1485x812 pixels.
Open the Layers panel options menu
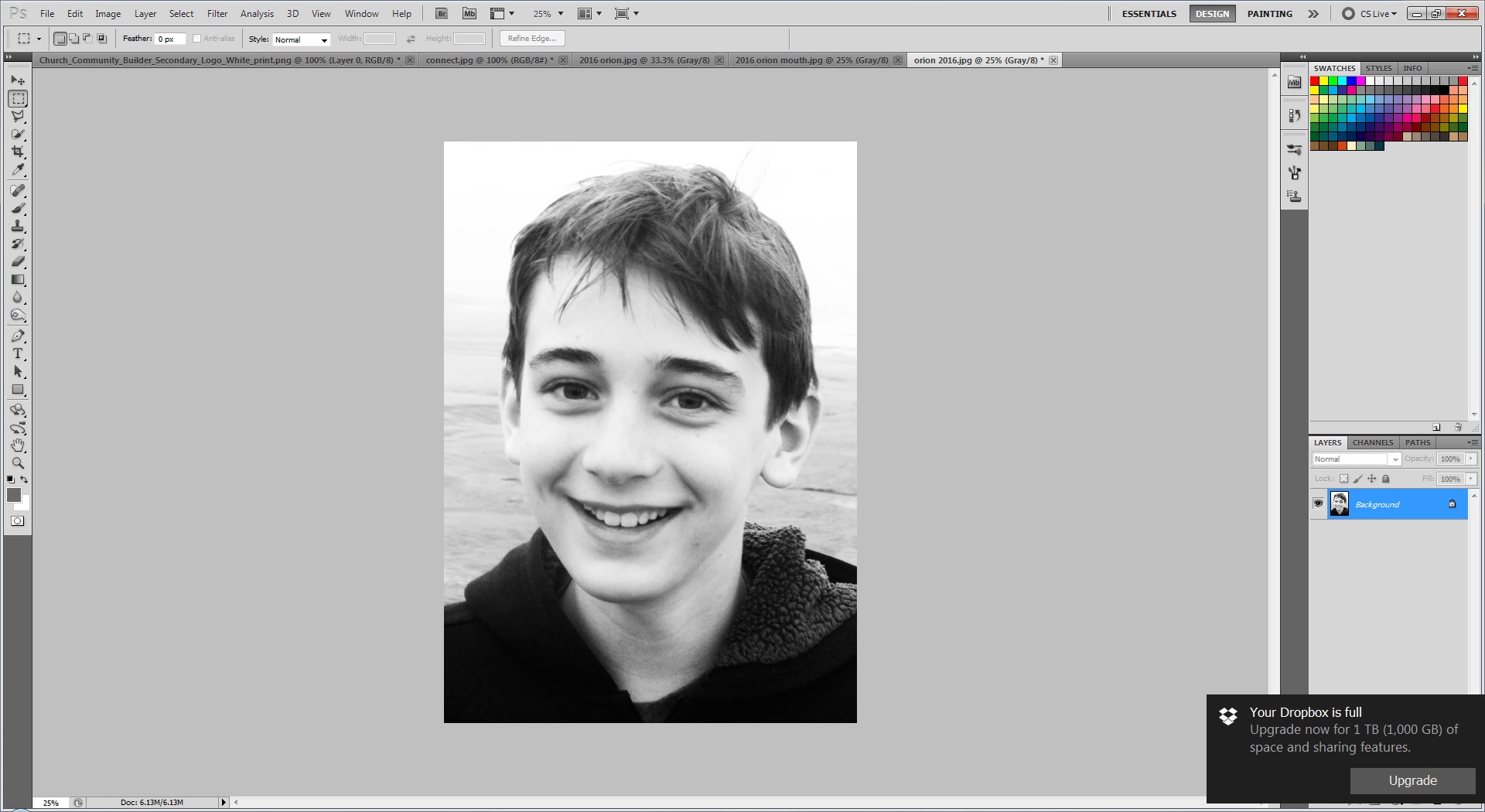click(1473, 442)
